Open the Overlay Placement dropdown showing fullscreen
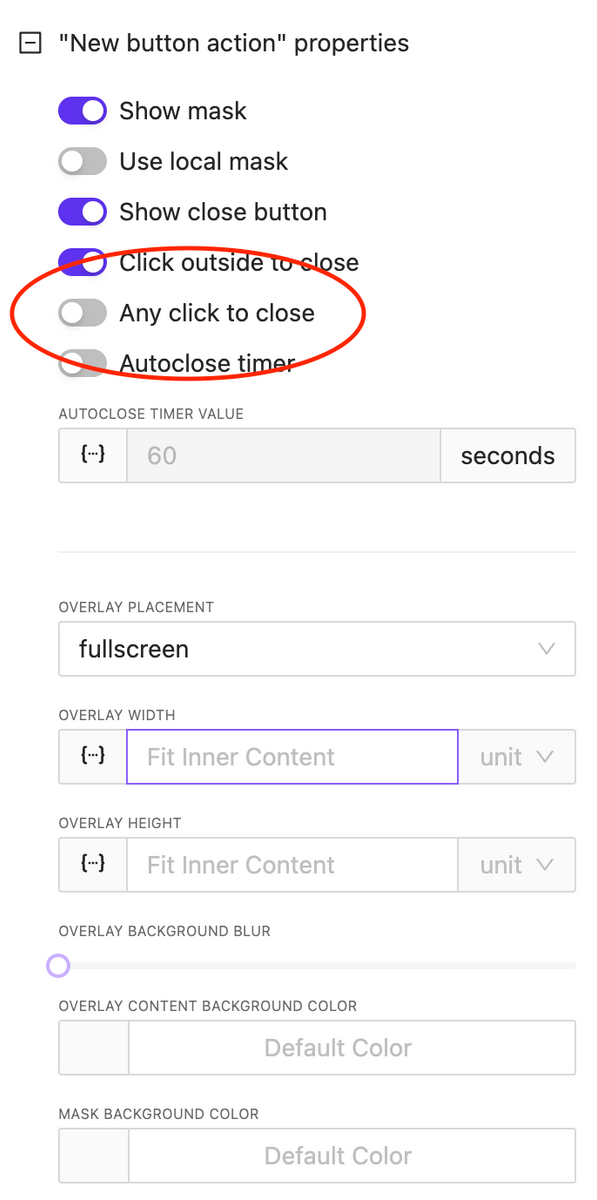597x1200 pixels. click(x=317, y=649)
